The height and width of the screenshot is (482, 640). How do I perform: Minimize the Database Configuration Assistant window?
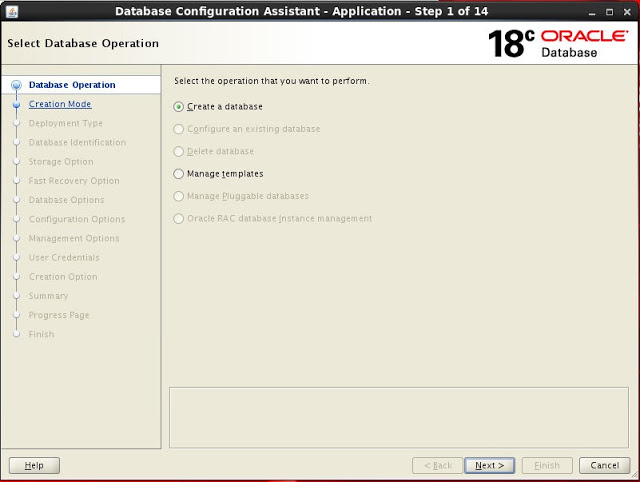588,11
